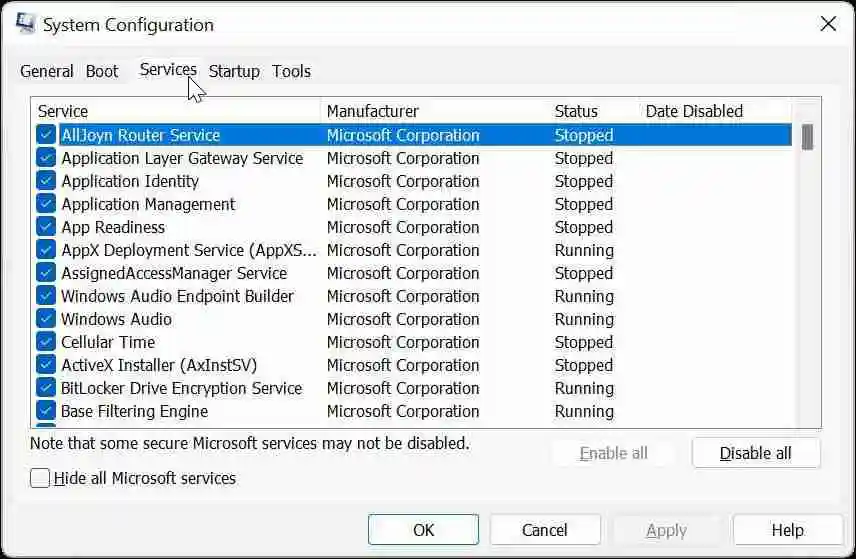The image size is (856, 559).
Task: Go to the Startup tab
Action: click(x=234, y=71)
